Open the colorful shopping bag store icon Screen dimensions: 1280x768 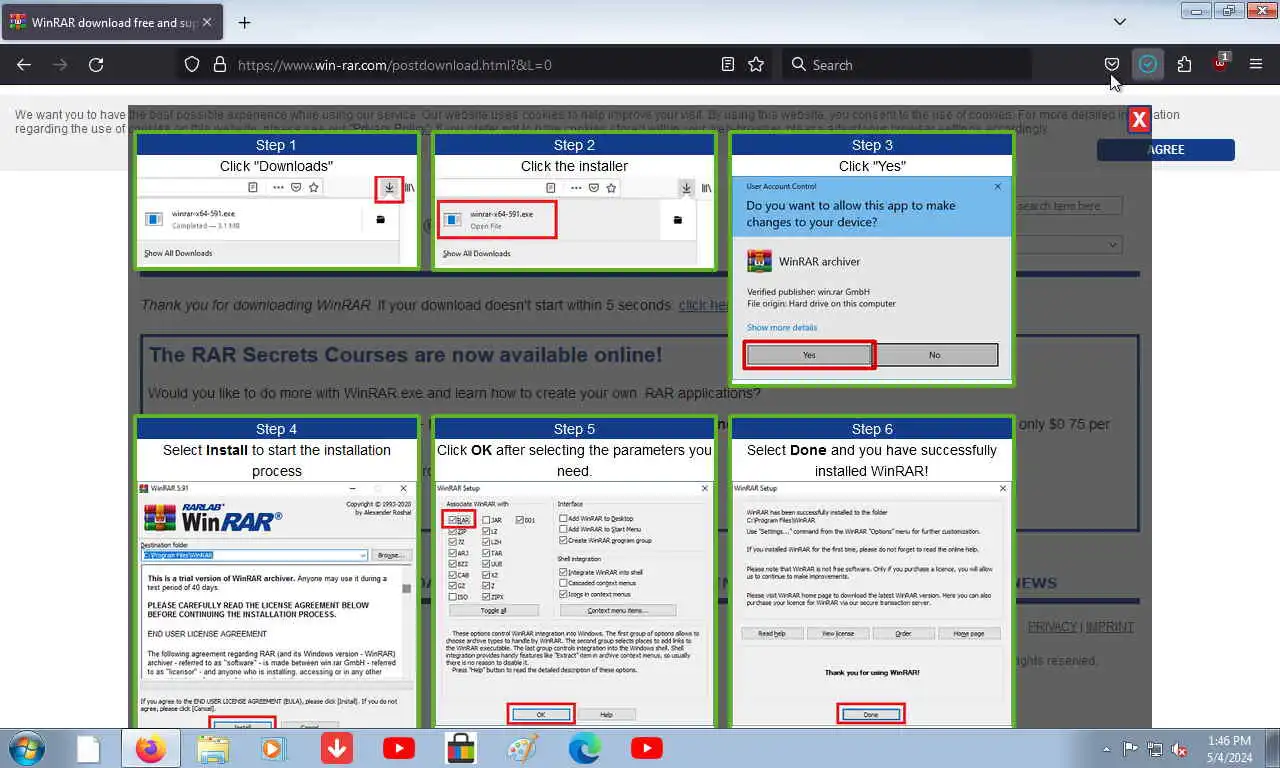click(461, 748)
